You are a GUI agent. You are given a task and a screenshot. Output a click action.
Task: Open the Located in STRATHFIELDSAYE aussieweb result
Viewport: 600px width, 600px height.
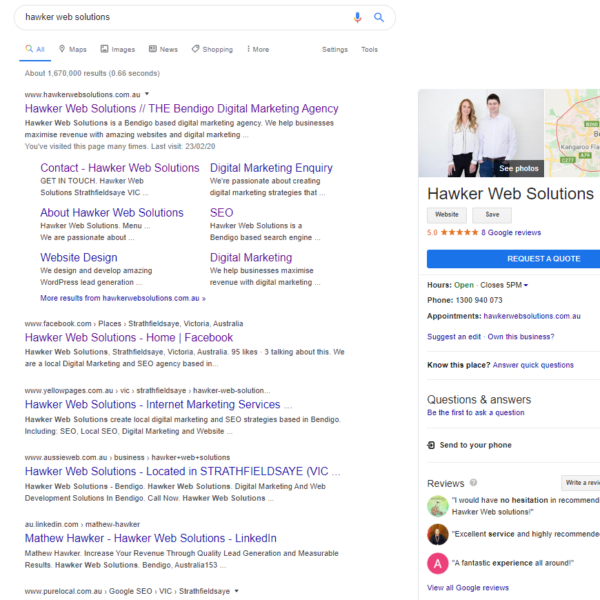point(183,471)
